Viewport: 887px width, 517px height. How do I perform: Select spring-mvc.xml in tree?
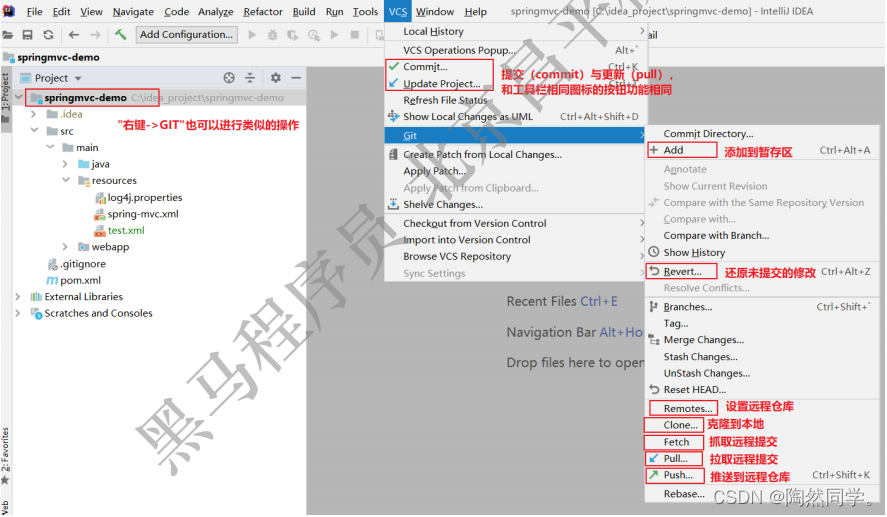[143, 214]
